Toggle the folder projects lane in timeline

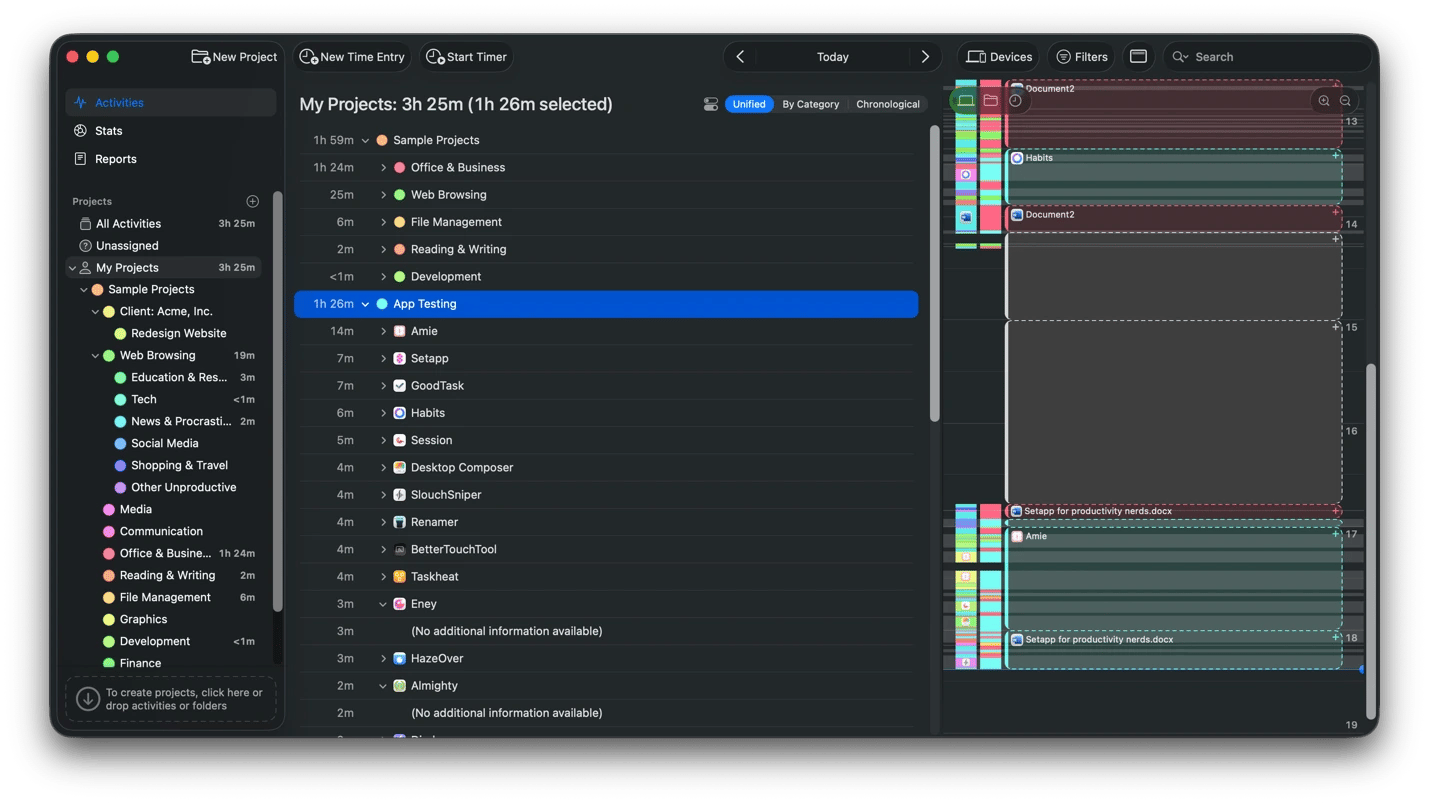click(990, 101)
